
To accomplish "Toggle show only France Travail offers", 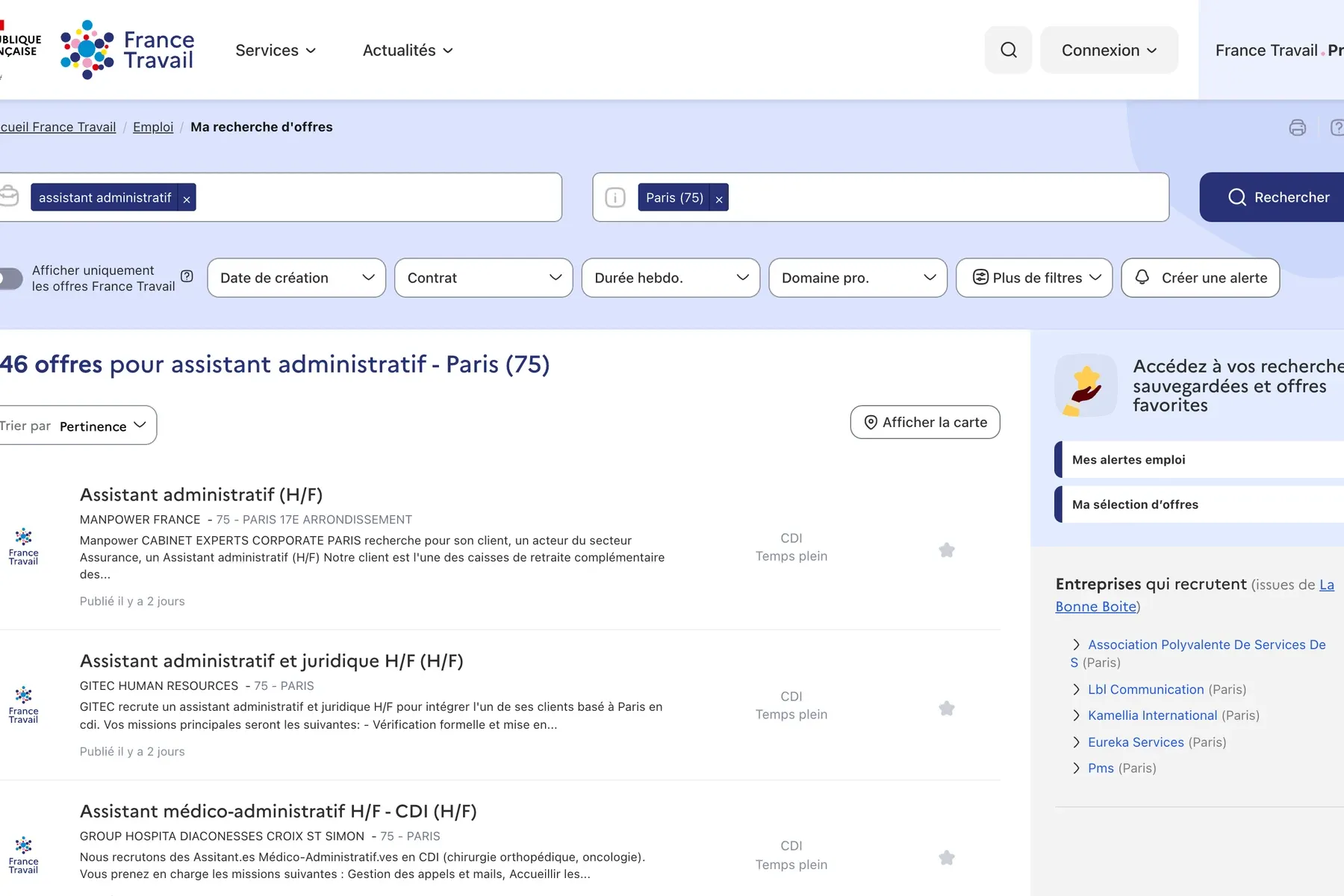I will tap(10, 279).
